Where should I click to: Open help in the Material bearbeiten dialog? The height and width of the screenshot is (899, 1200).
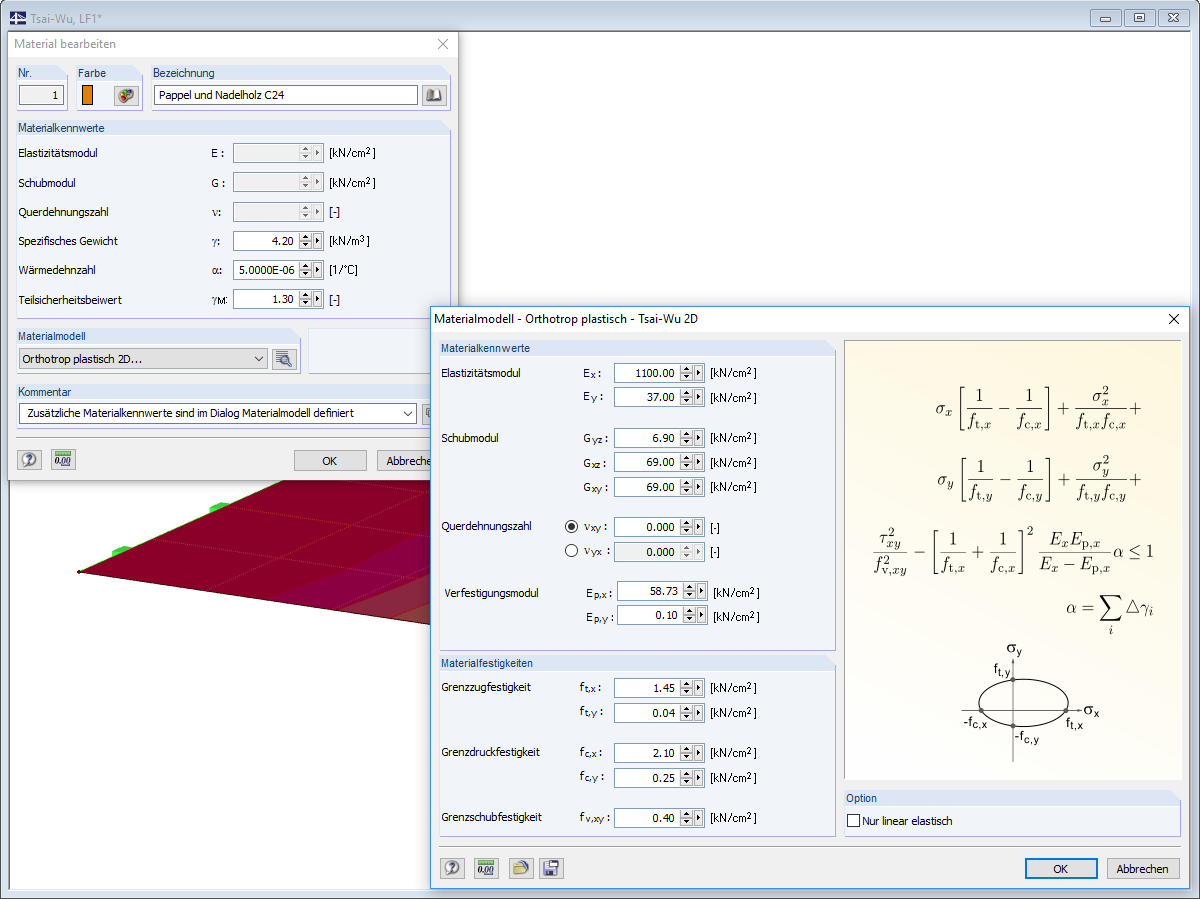pos(30,460)
